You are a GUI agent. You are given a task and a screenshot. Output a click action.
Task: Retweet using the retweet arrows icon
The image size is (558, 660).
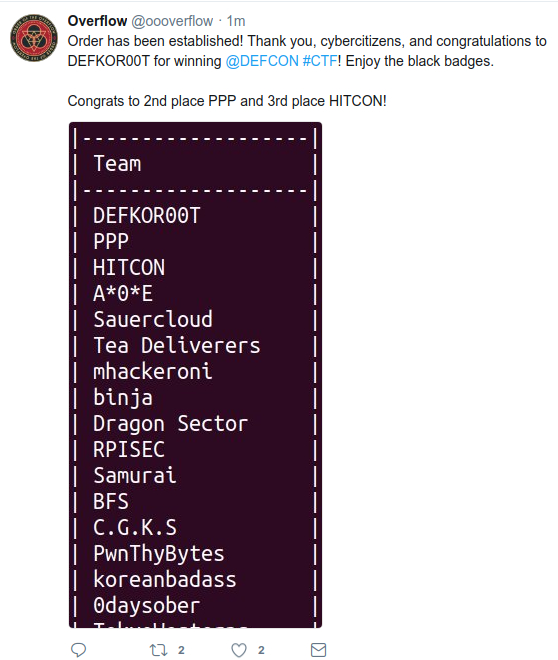[x=159, y=650]
